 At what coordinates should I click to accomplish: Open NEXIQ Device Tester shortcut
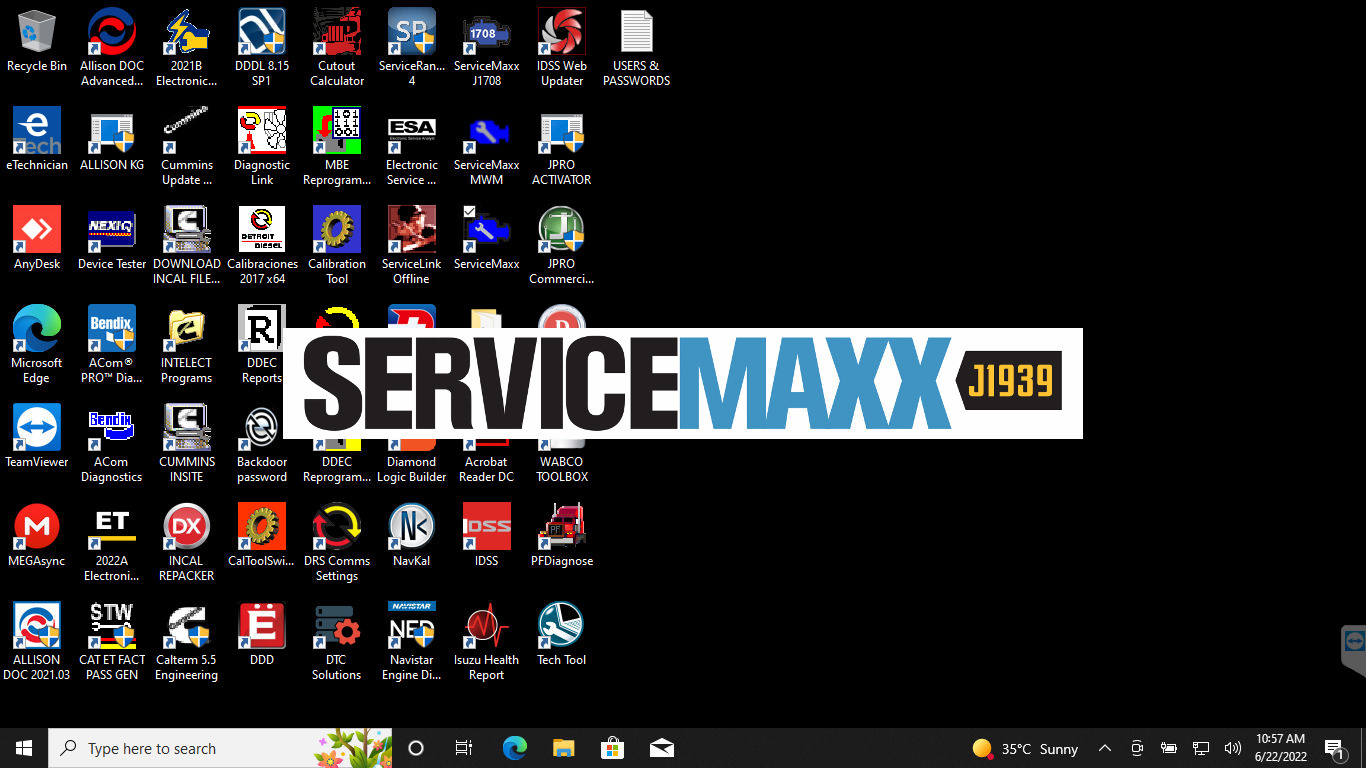pyautogui.click(x=112, y=239)
